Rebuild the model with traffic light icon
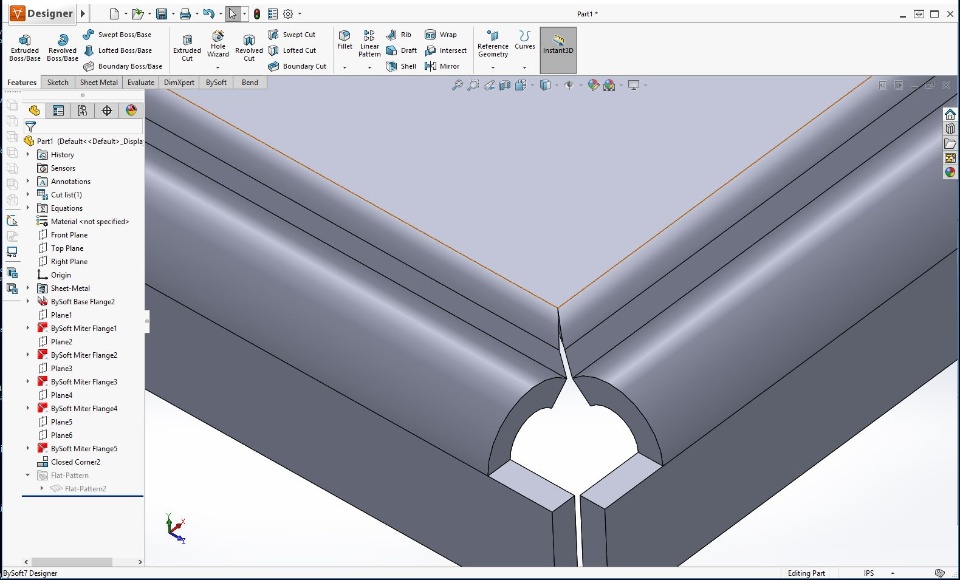 257,13
